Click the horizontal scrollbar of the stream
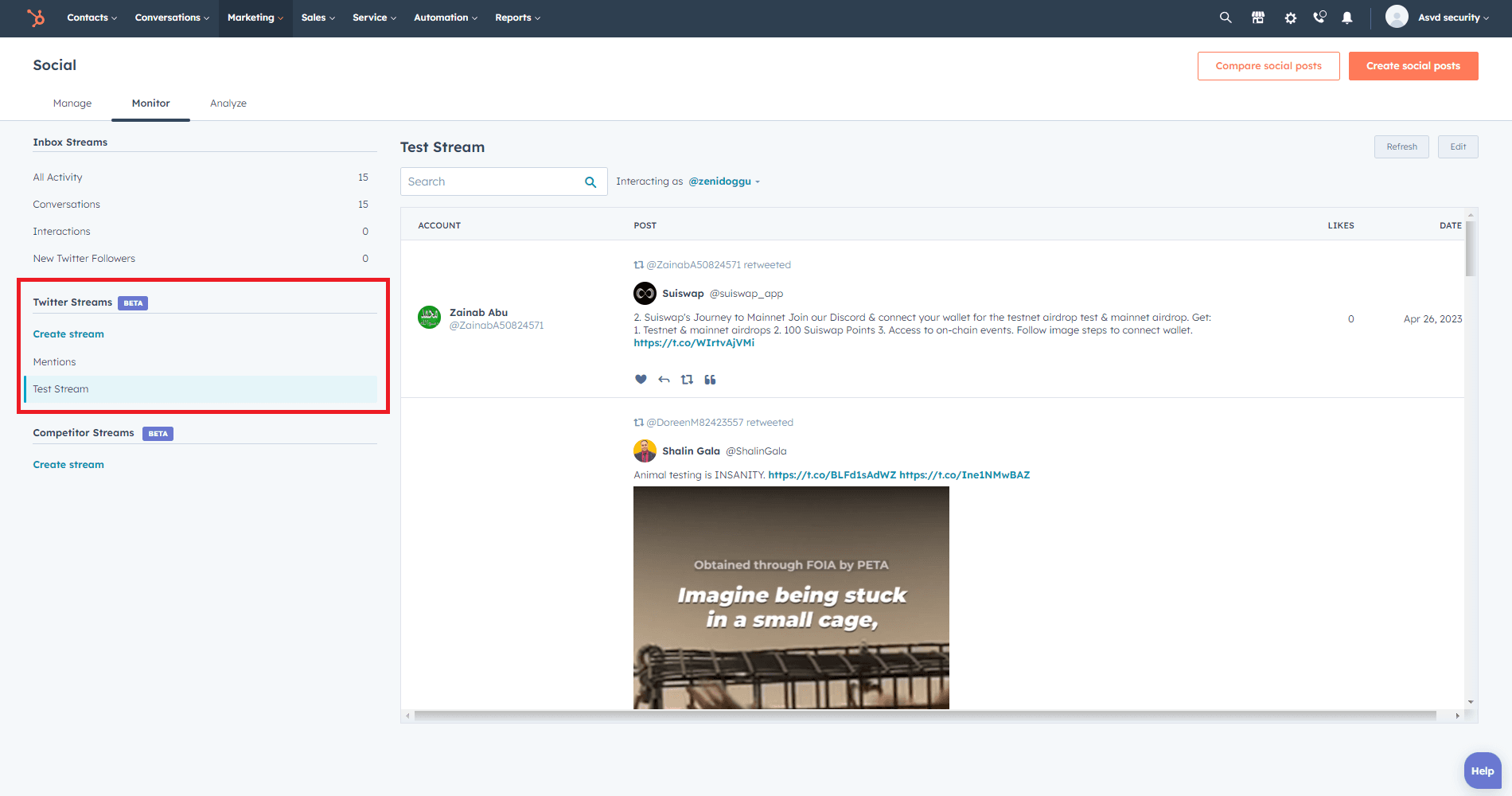Screen dimensions: 1512x796 click(925, 716)
